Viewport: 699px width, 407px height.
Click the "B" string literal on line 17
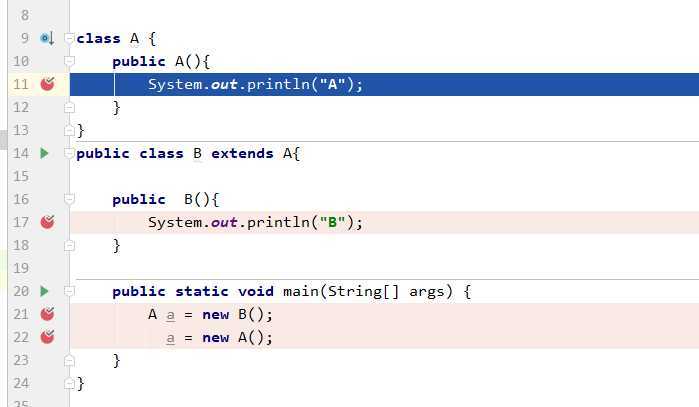point(333,222)
